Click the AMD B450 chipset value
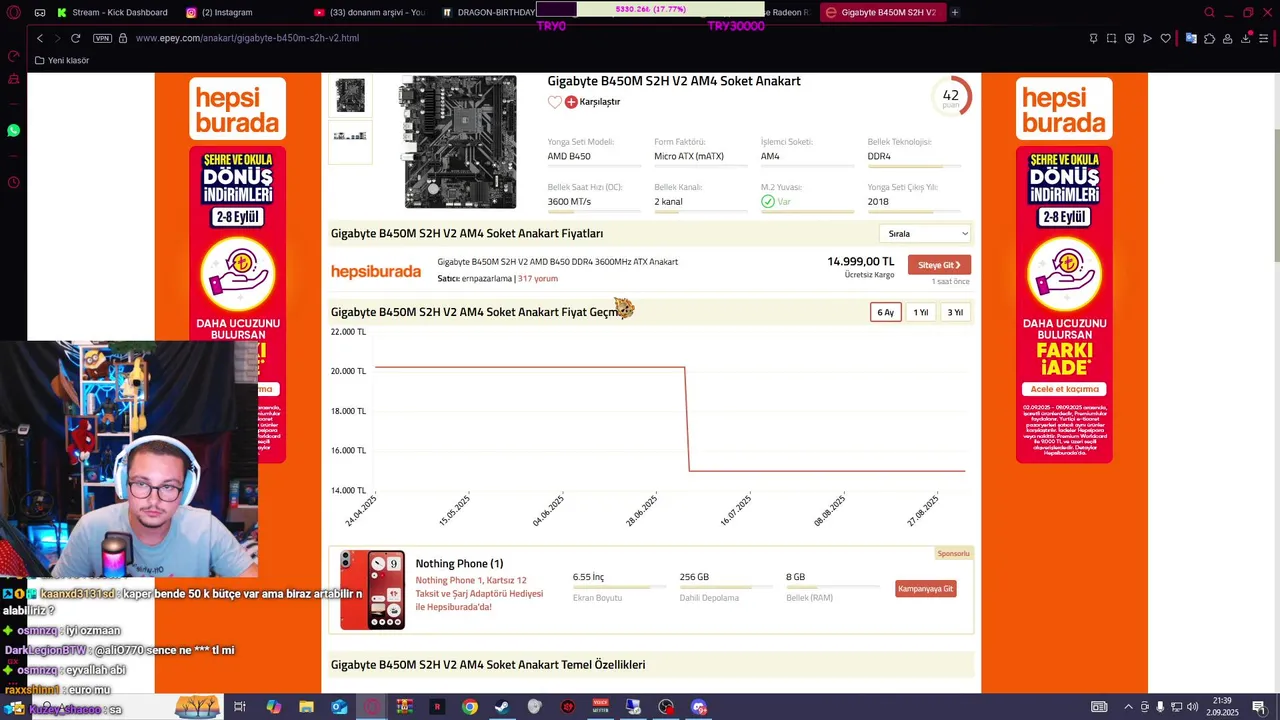Viewport: 1280px width, 720px height. [569, 157]
